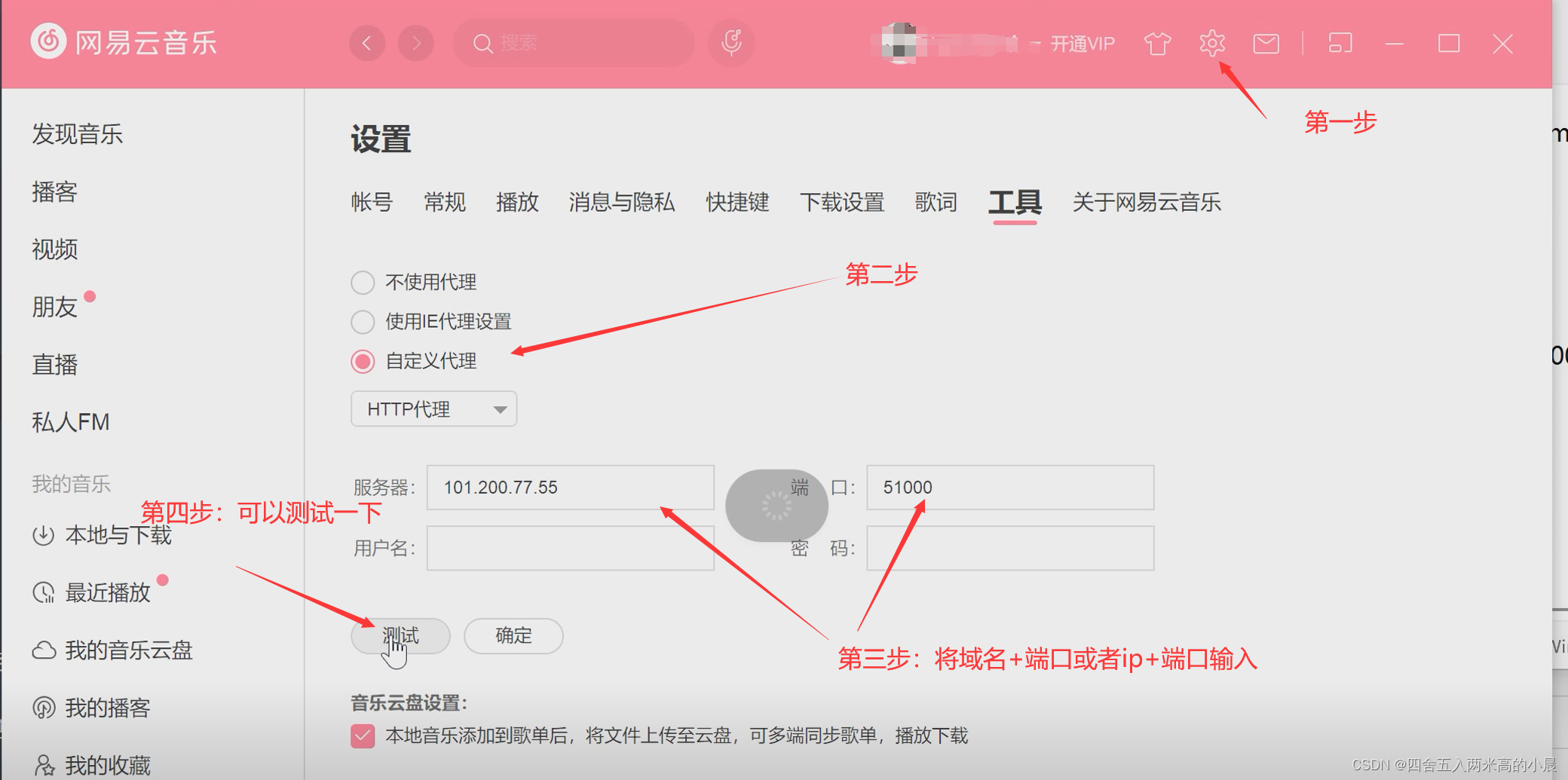The image size is (1568, 780).
Task: Click the 我的音乐云盘 cloud icon
Action: click(43, 650)
